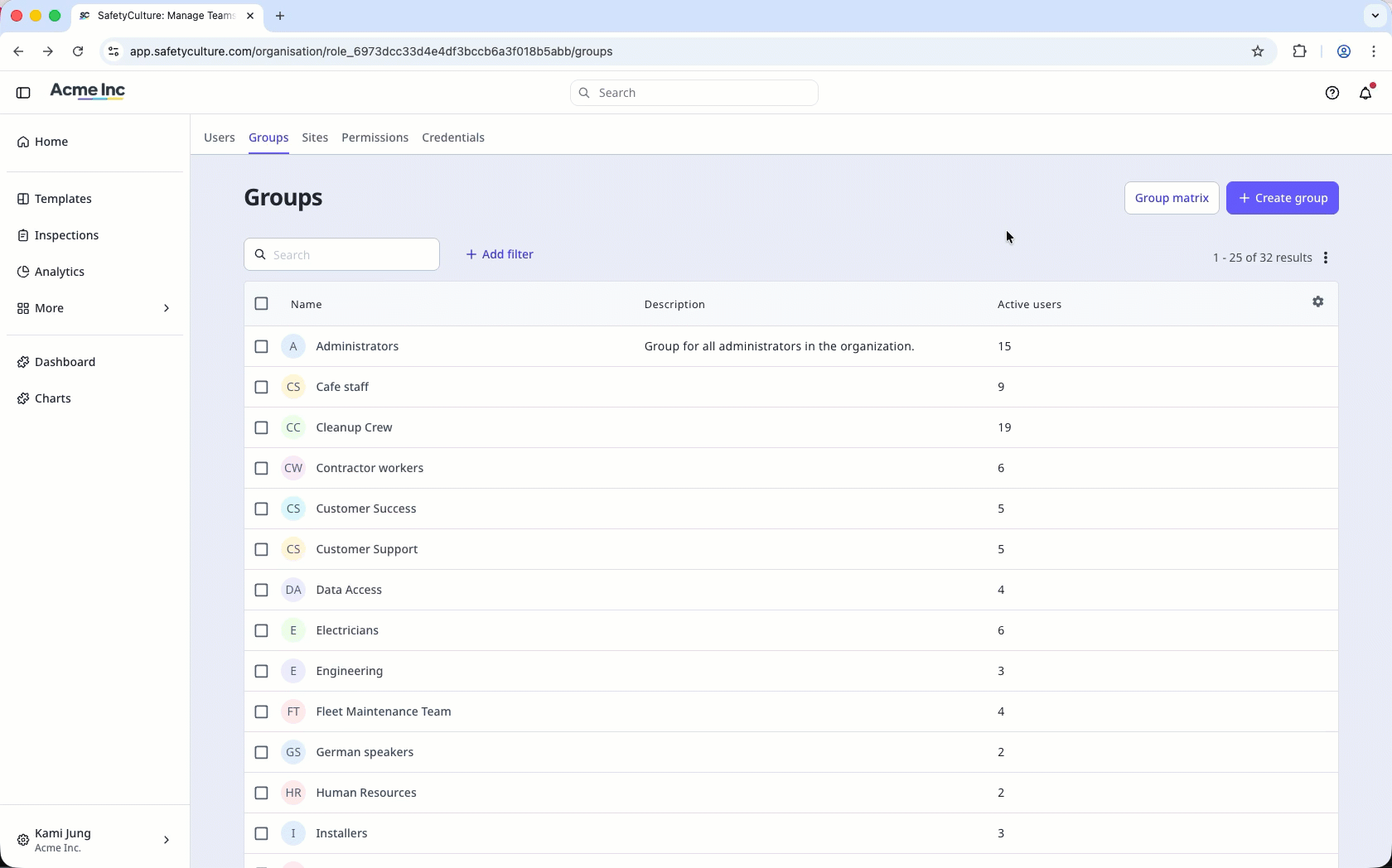
Task: Bookmark this page with the star icon
Action: (x=1258, y=51)
